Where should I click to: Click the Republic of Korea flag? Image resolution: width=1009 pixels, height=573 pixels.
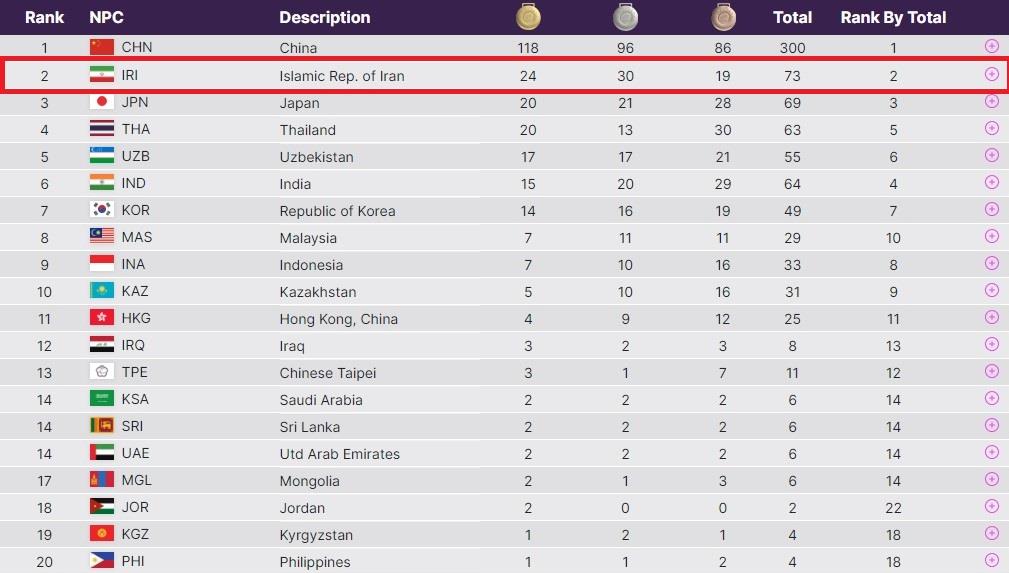(x=102, y=210)
